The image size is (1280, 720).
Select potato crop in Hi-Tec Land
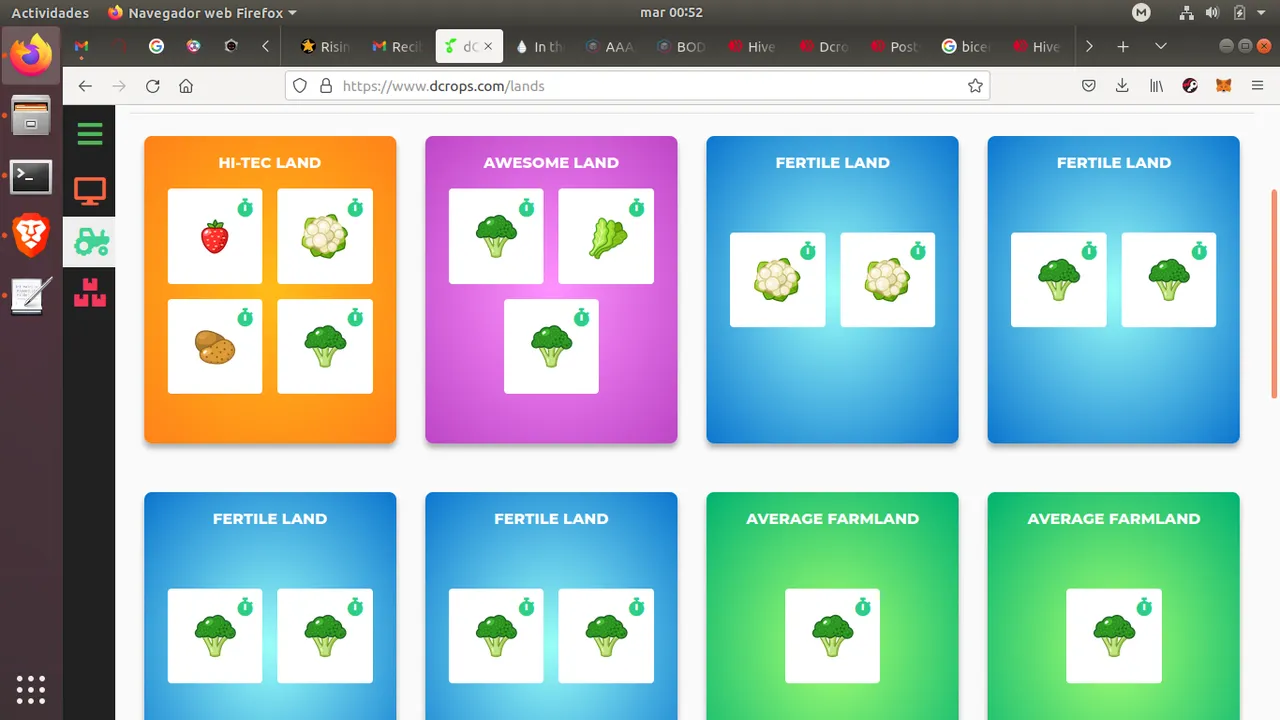pyautogui.click(x=215, y=346)
